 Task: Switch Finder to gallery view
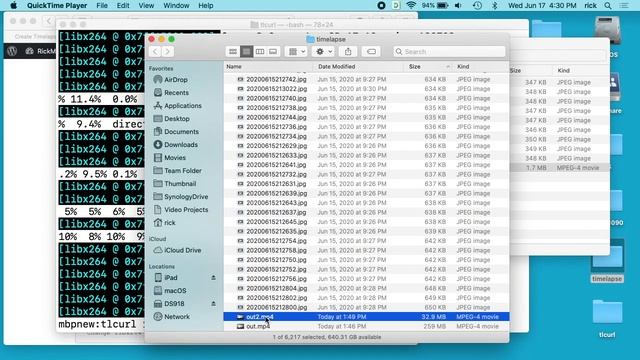point(273,51)
